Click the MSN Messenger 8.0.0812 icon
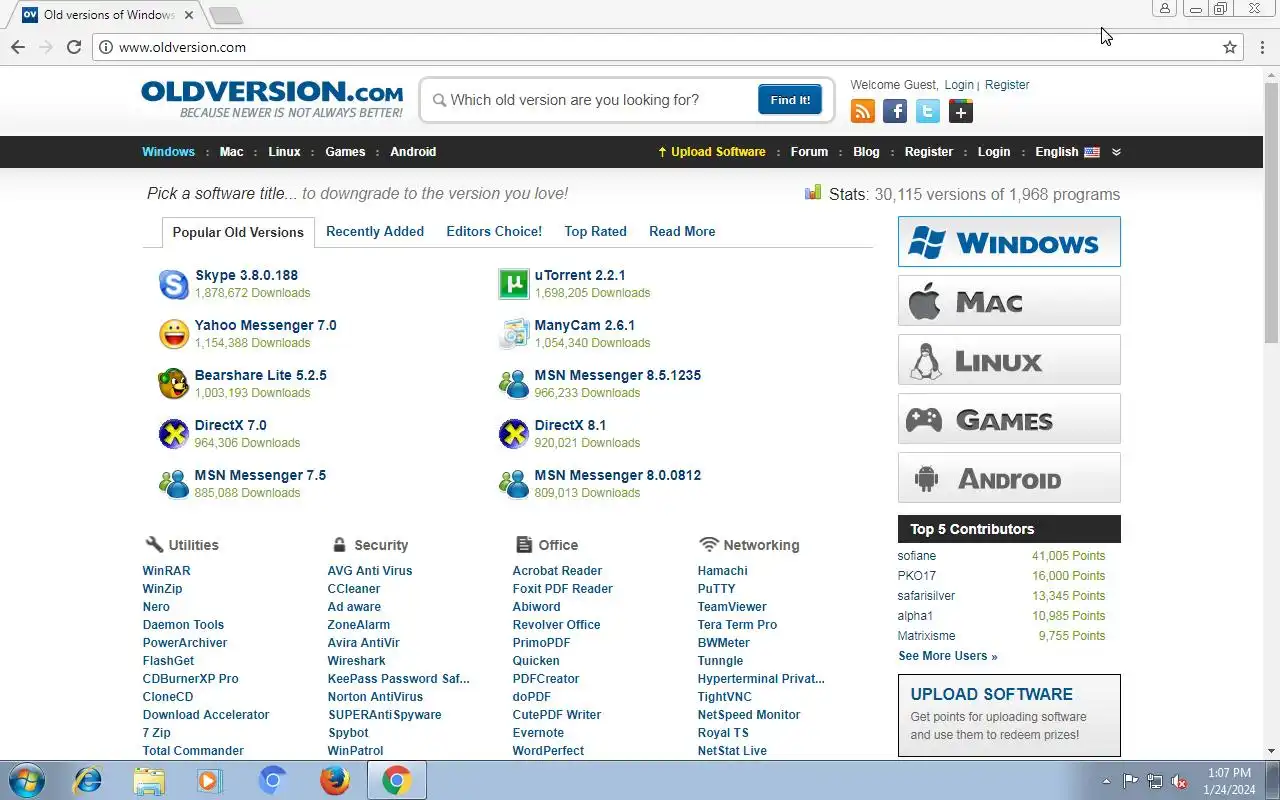This screenshot has width=1280, height=800. pos(513,484)
